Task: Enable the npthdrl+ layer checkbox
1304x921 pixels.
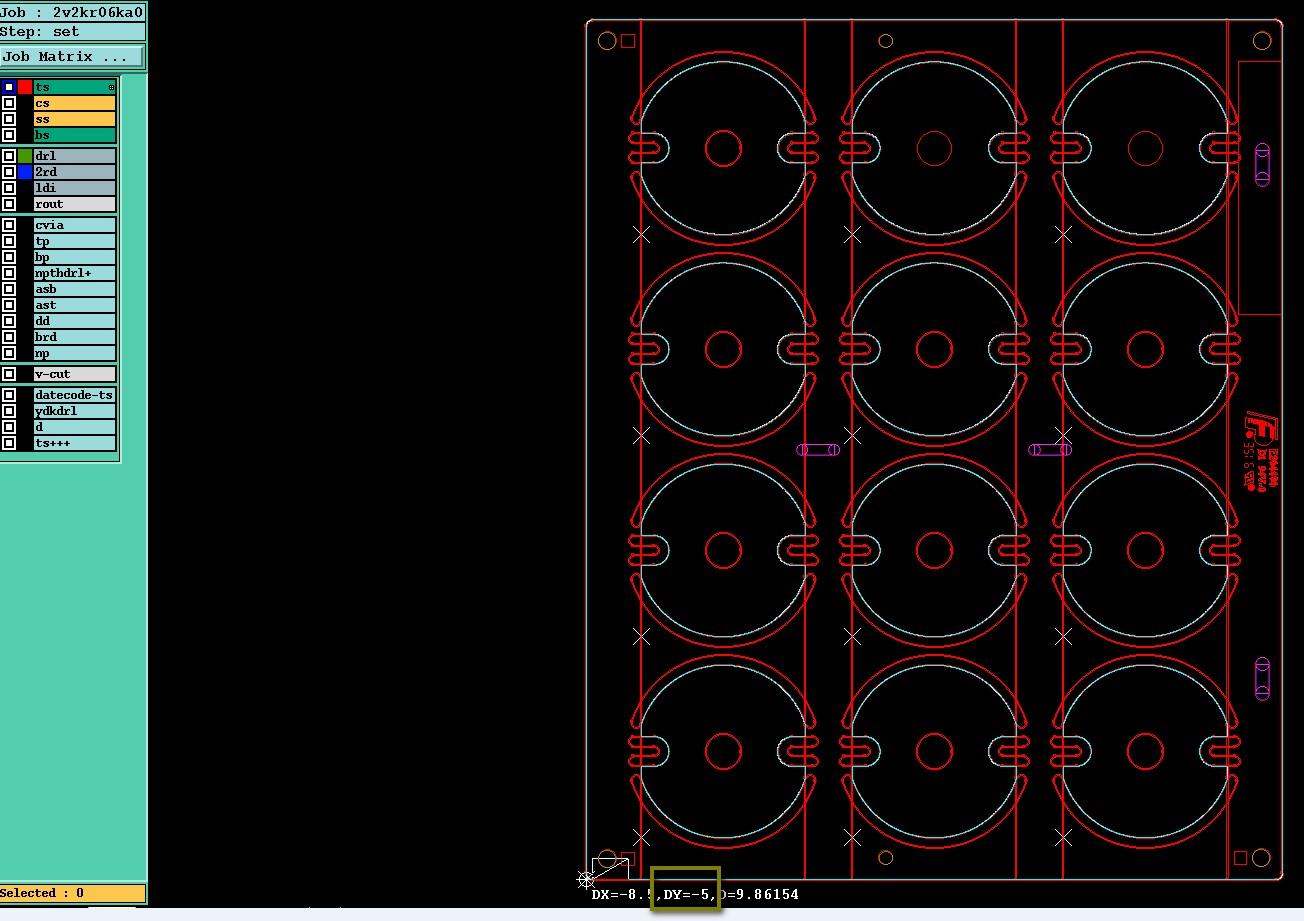Action: coord(9,273)
